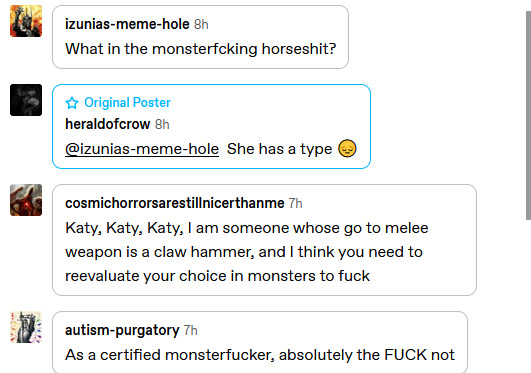Select the "What in the monsterfcking" comment text

pyautogui.click(x=200, y=49)
